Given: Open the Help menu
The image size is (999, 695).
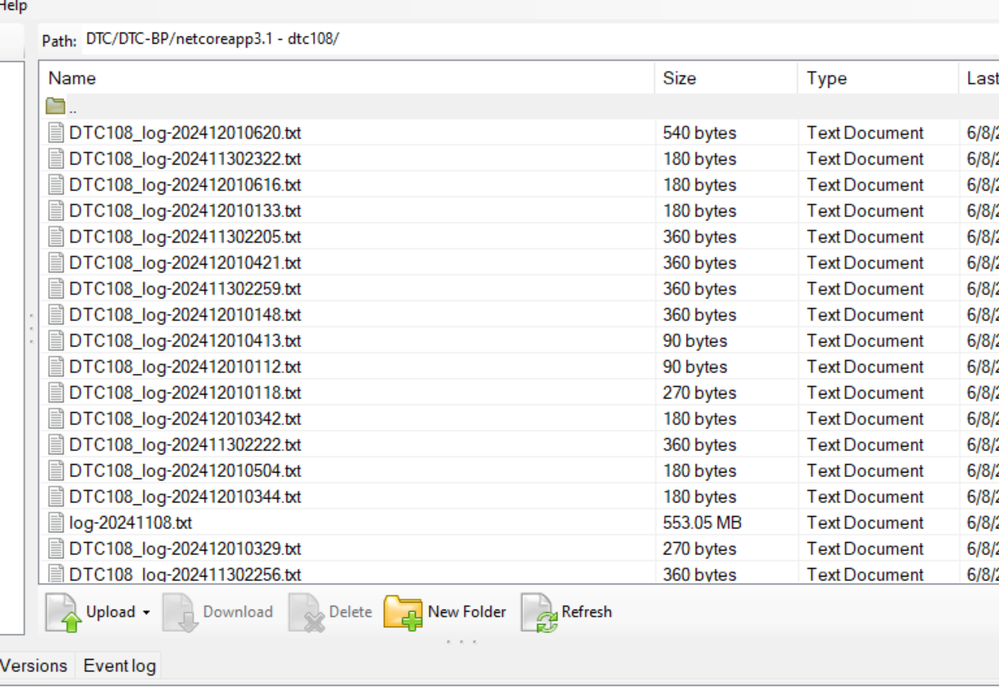Looking at the screenshot, I should click(x=14, y=7).
